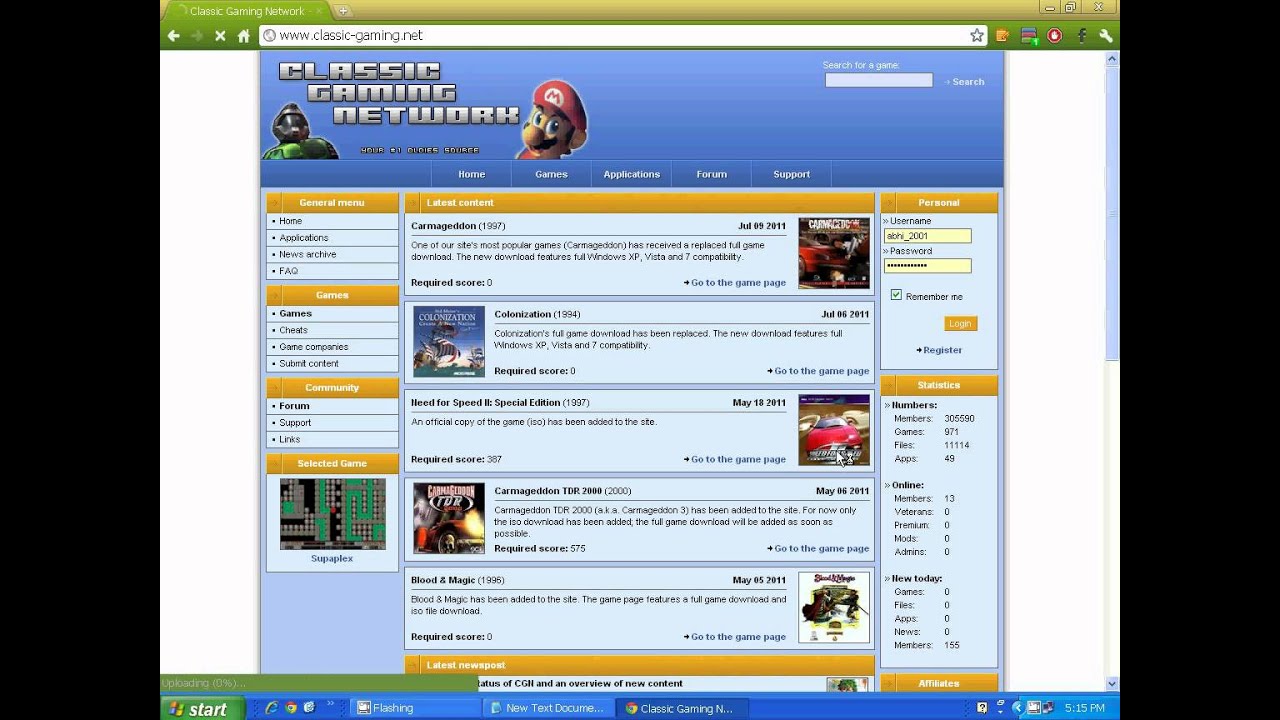The height and width of the screenshot is (720, 1280).
Task: Open the Applications navigation tab
Action: (x=631, y=174)
